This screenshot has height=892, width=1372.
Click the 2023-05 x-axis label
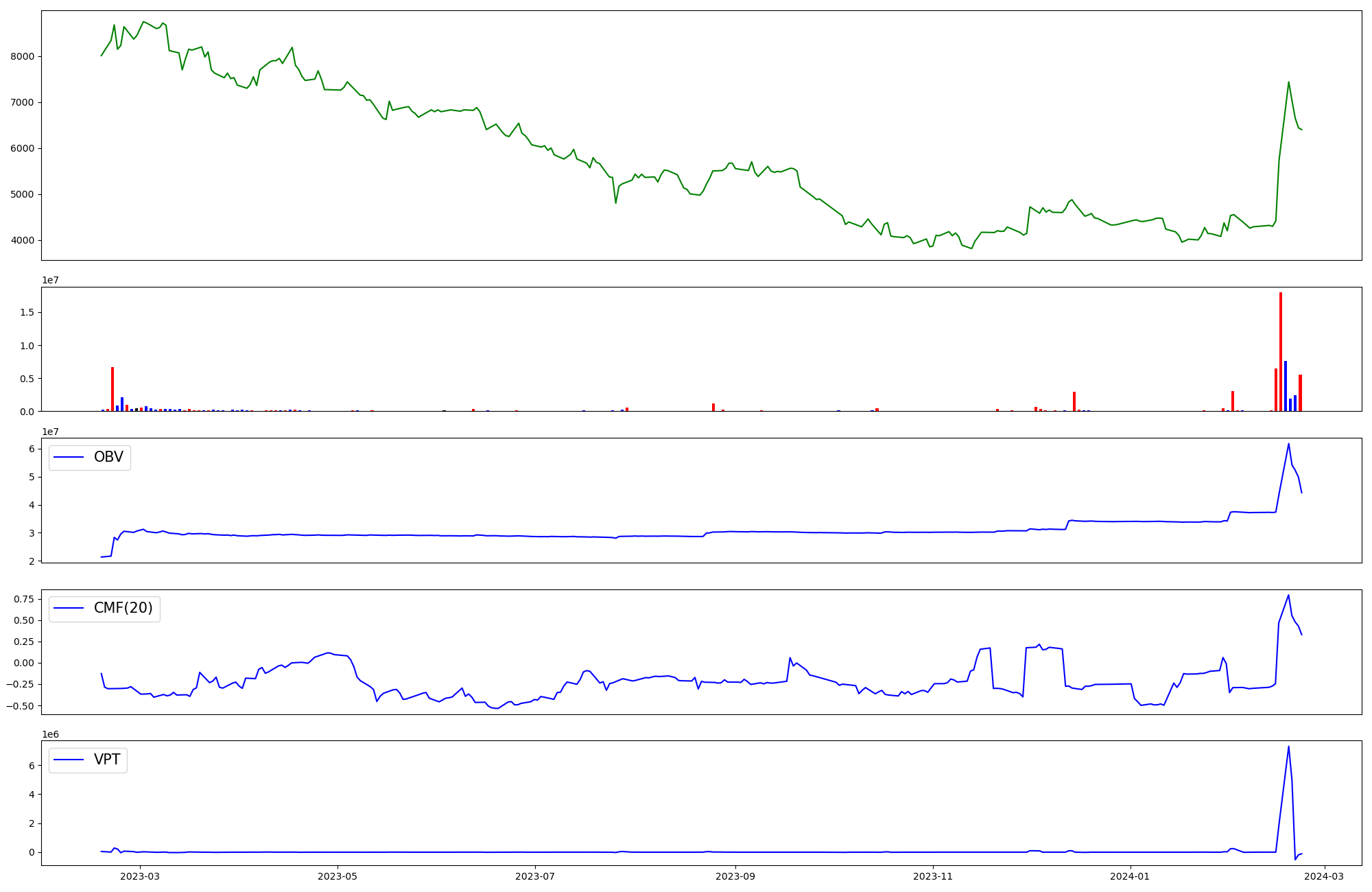click(x=338, y=876)
